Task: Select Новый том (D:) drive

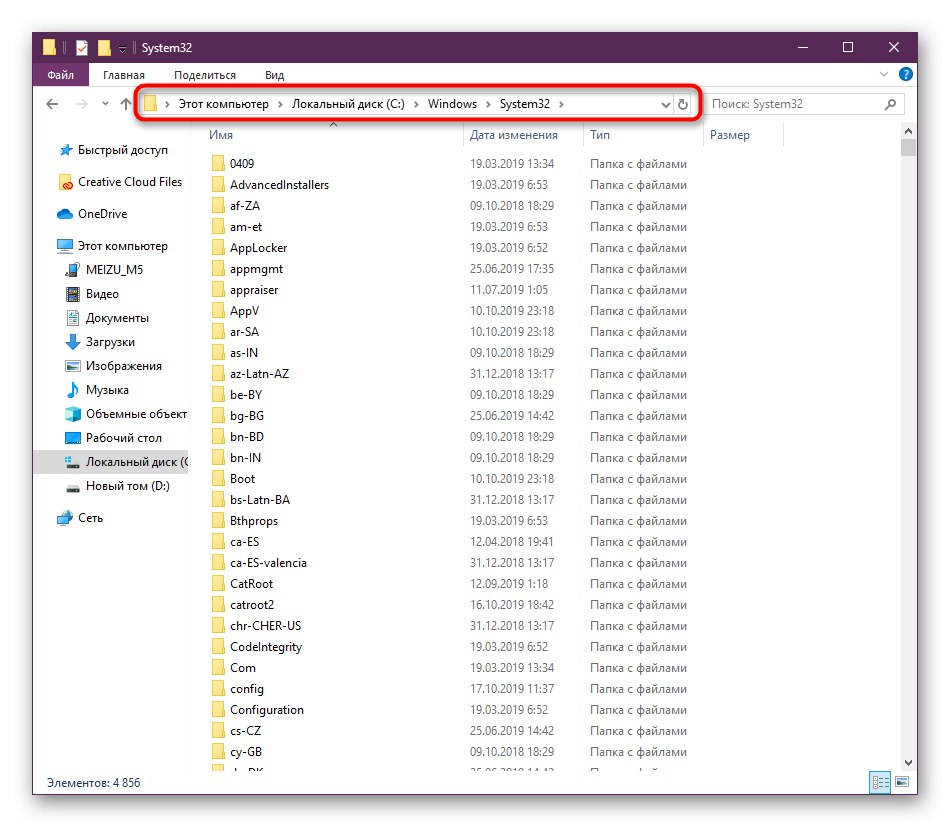Action: pos(128,486)
